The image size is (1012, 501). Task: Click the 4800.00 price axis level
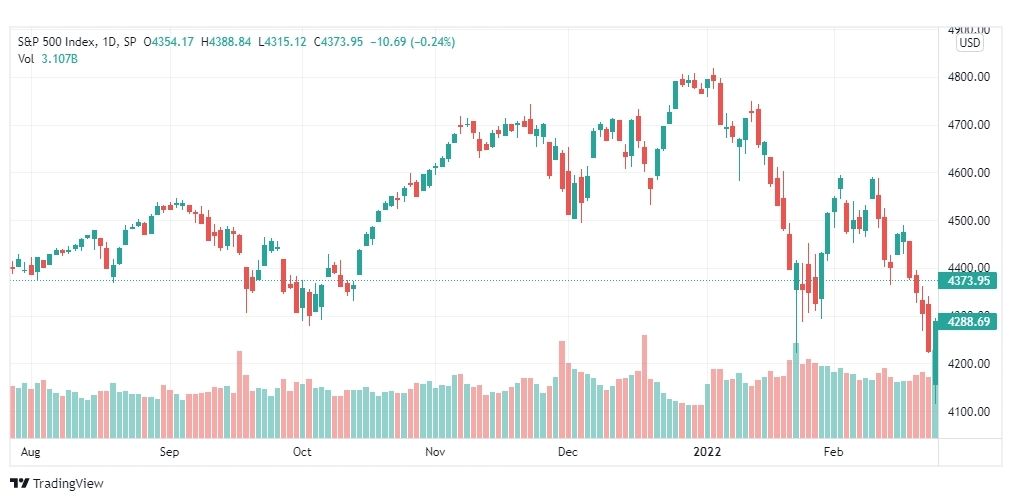966,77
